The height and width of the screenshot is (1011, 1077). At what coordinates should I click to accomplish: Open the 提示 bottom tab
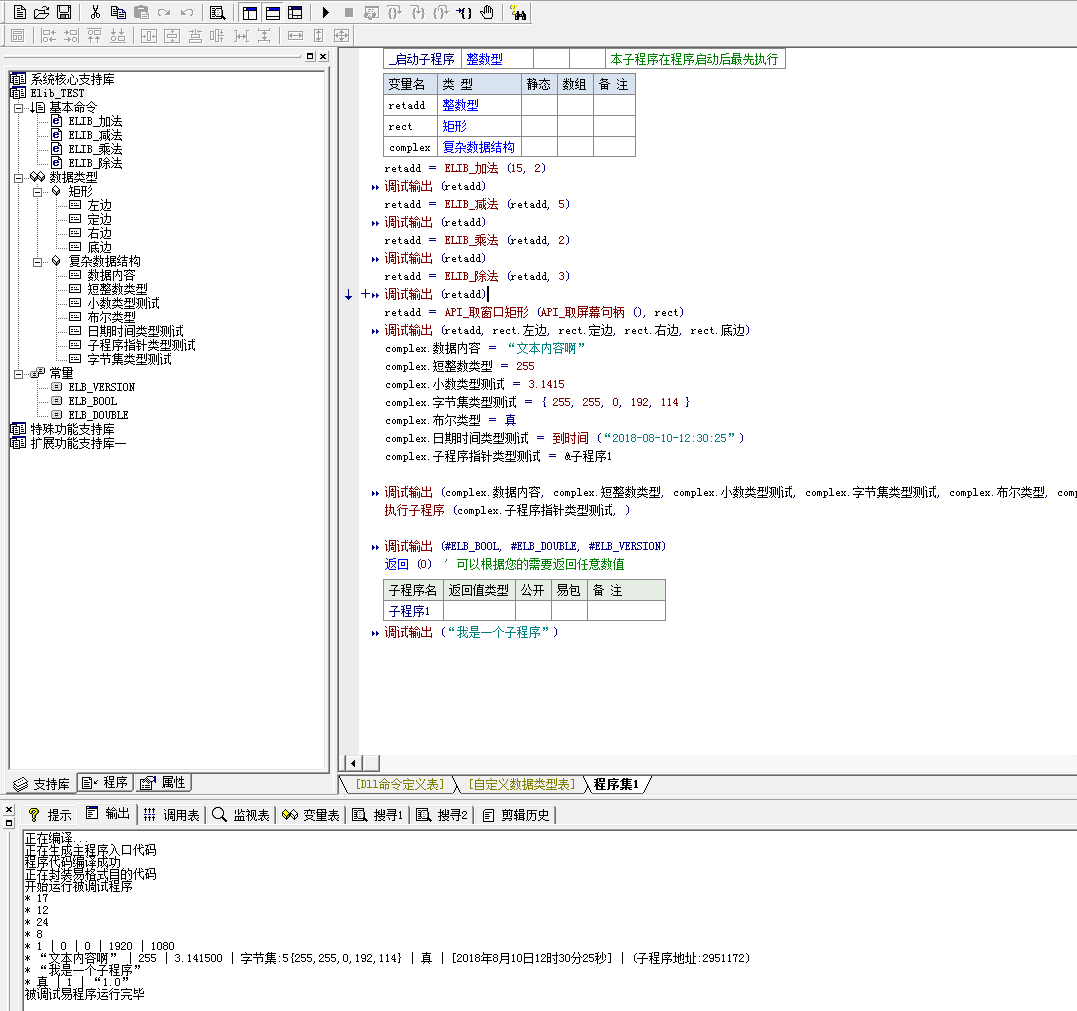point(49,815)
